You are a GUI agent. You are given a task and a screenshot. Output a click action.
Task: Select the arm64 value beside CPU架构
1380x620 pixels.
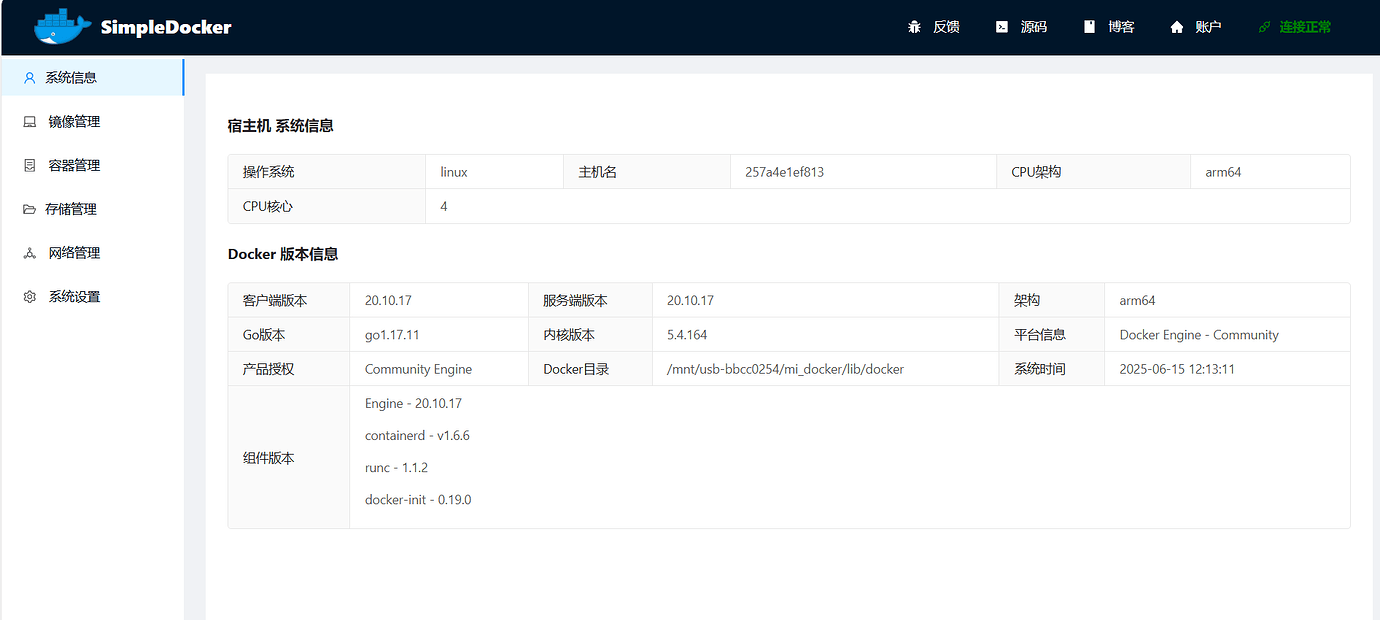1270,172
